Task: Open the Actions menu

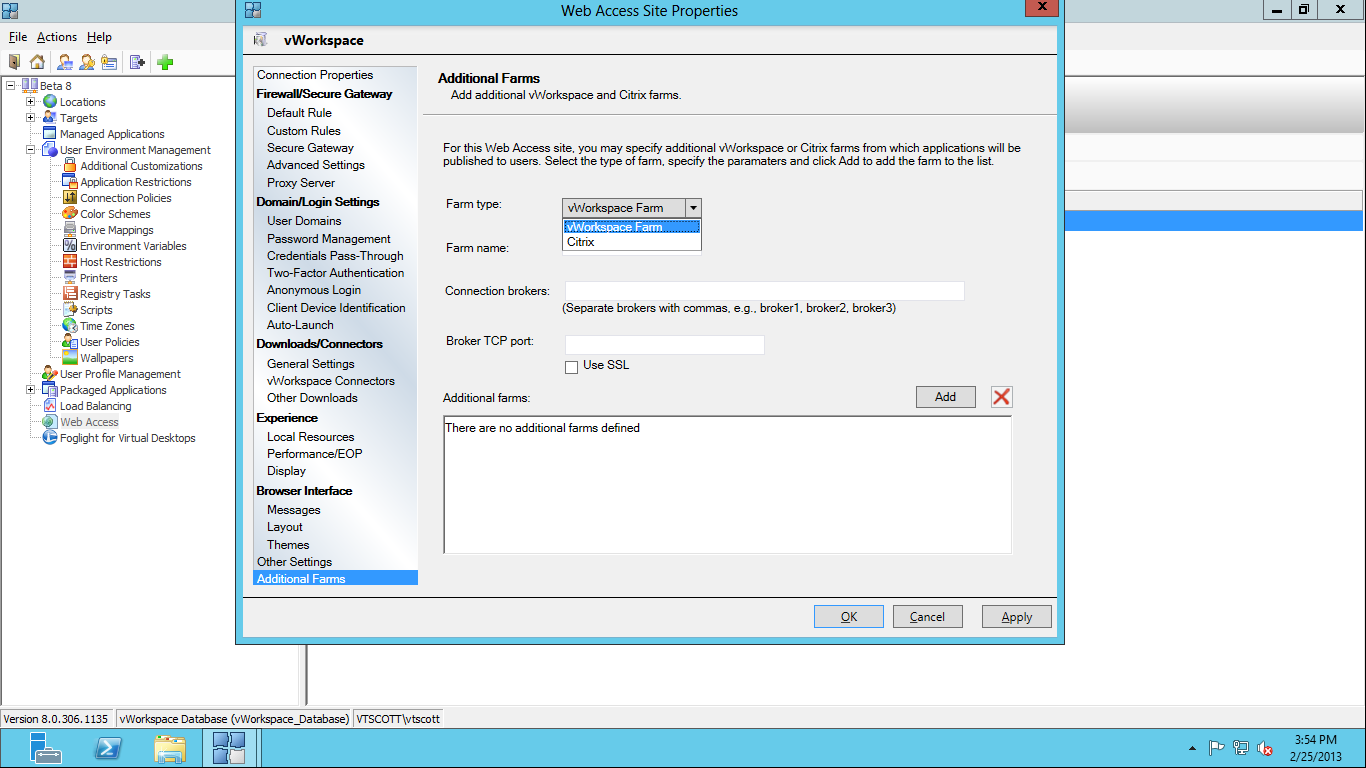Action: coord(56,37)
